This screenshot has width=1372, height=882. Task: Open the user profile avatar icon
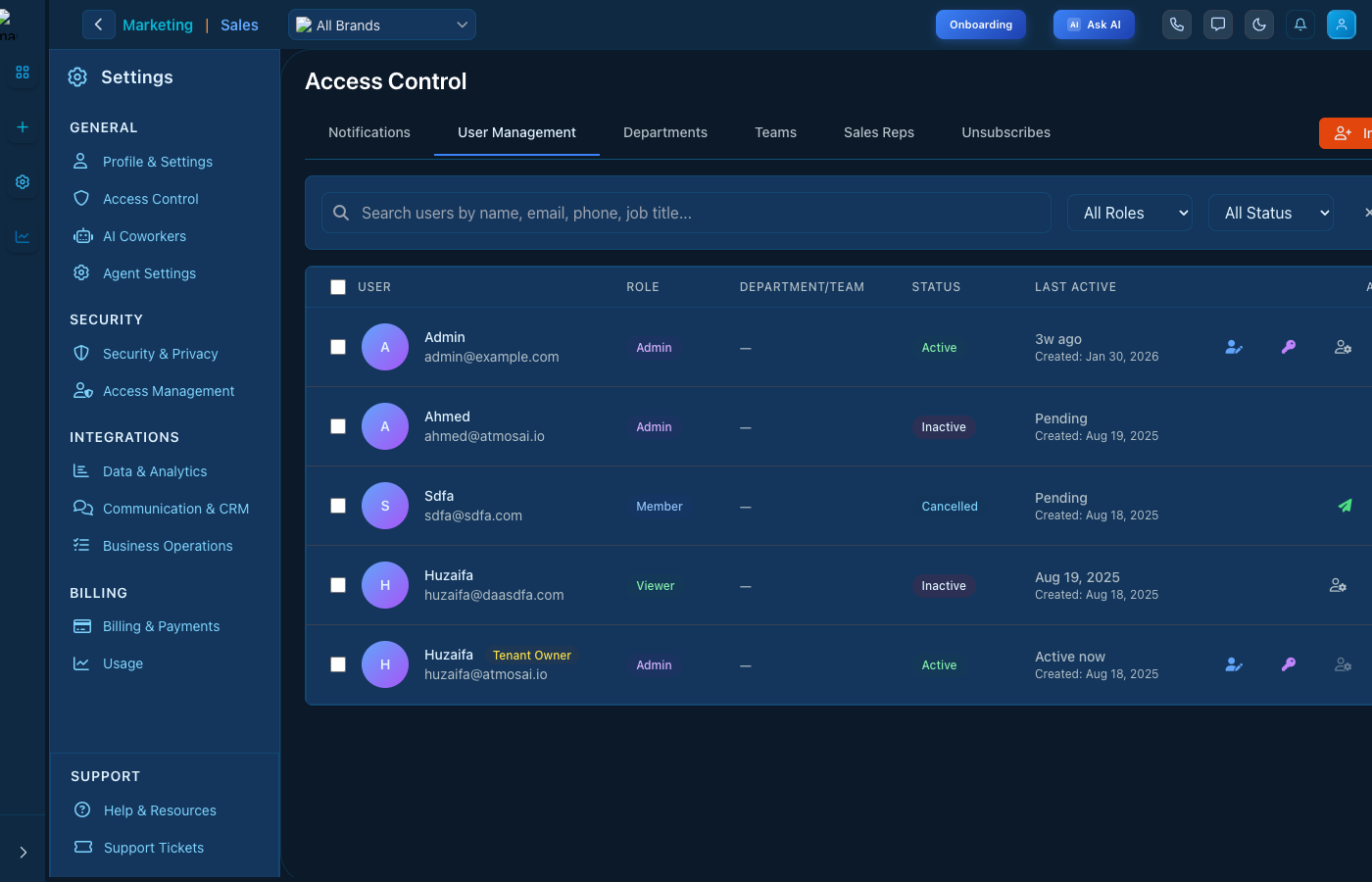(x=1342, y=24)
